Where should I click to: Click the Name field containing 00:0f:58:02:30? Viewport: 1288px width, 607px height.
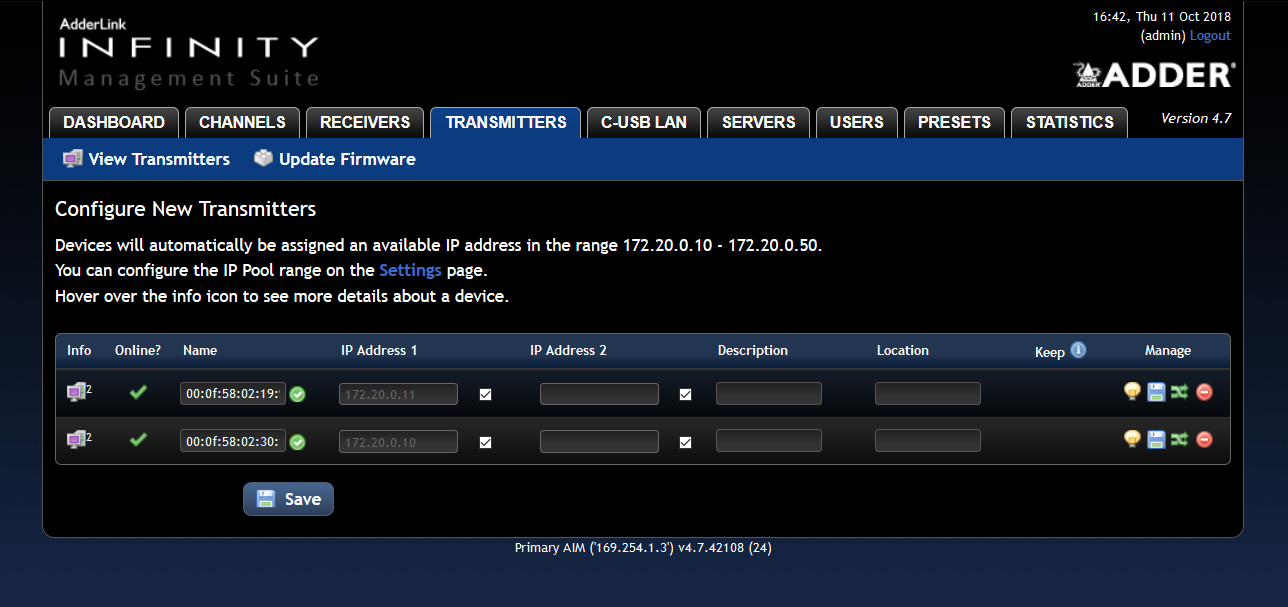click(233, 441)
